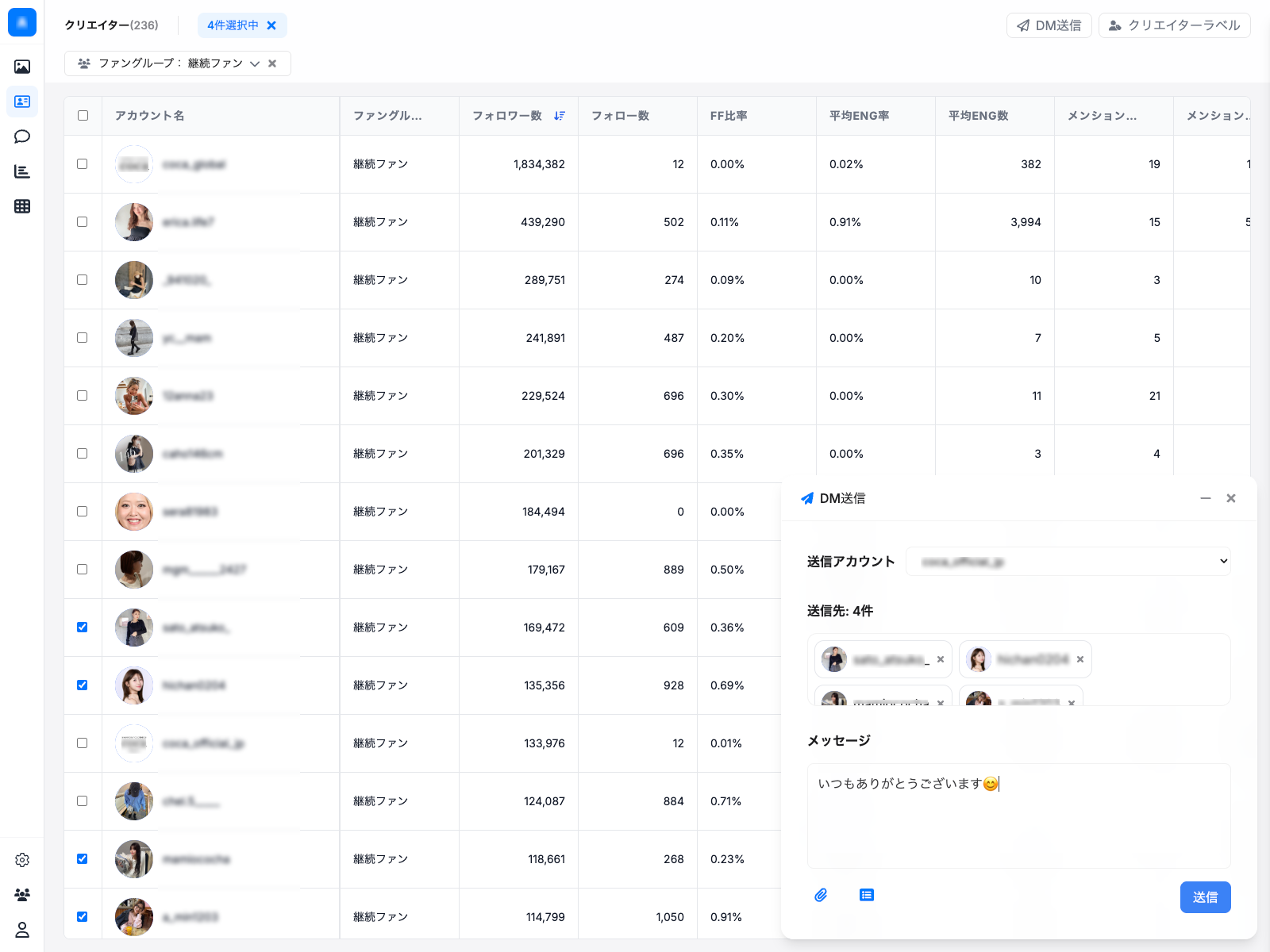
Task: Check the row with 241,891 followers
Action: pyautogui.click(x=83, y=338)
